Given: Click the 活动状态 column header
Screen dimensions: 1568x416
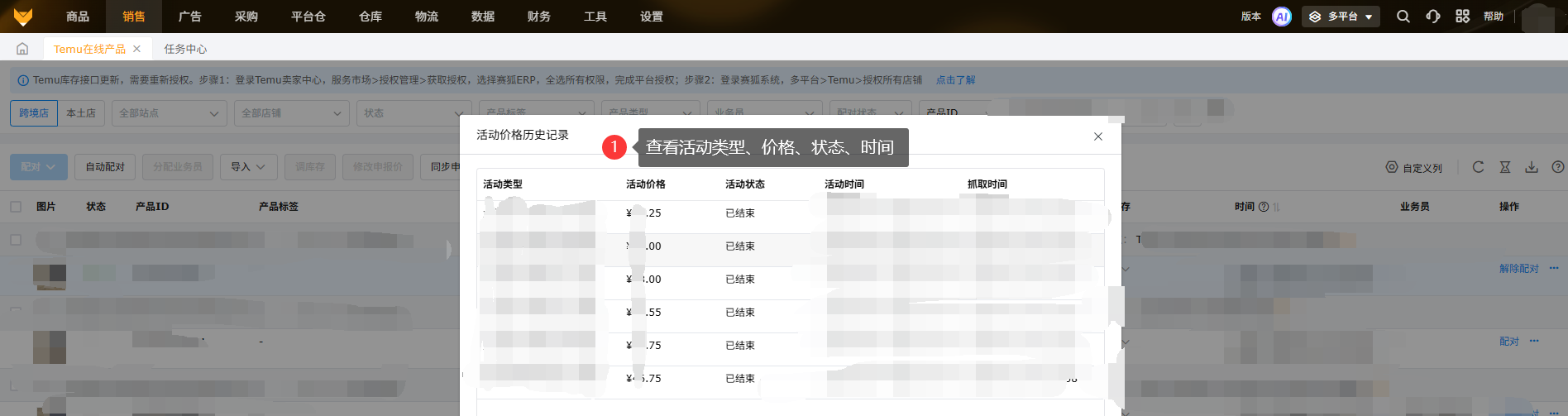Looking at the screenshot, I should tap(745, 184).
